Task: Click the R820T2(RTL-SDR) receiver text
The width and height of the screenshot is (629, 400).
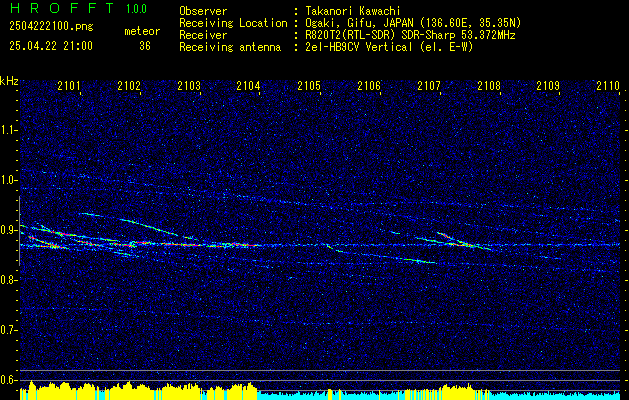Action: (x=410, y=35)
